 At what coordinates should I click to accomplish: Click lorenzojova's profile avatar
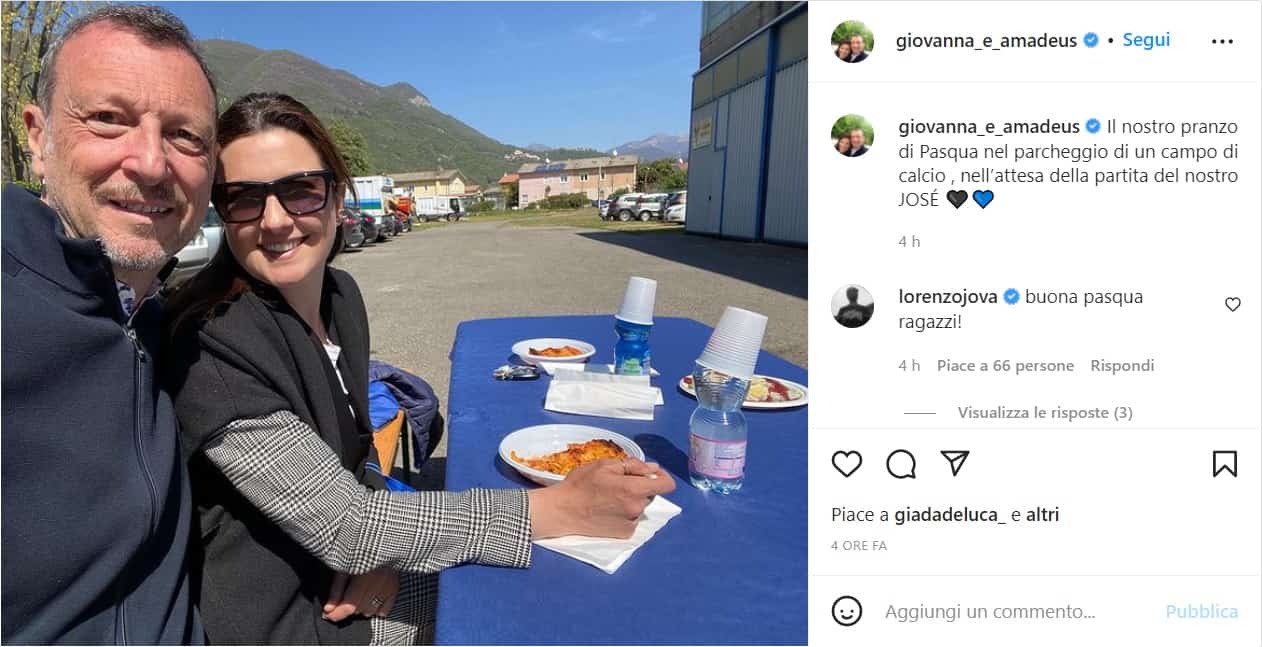(853, 306)
